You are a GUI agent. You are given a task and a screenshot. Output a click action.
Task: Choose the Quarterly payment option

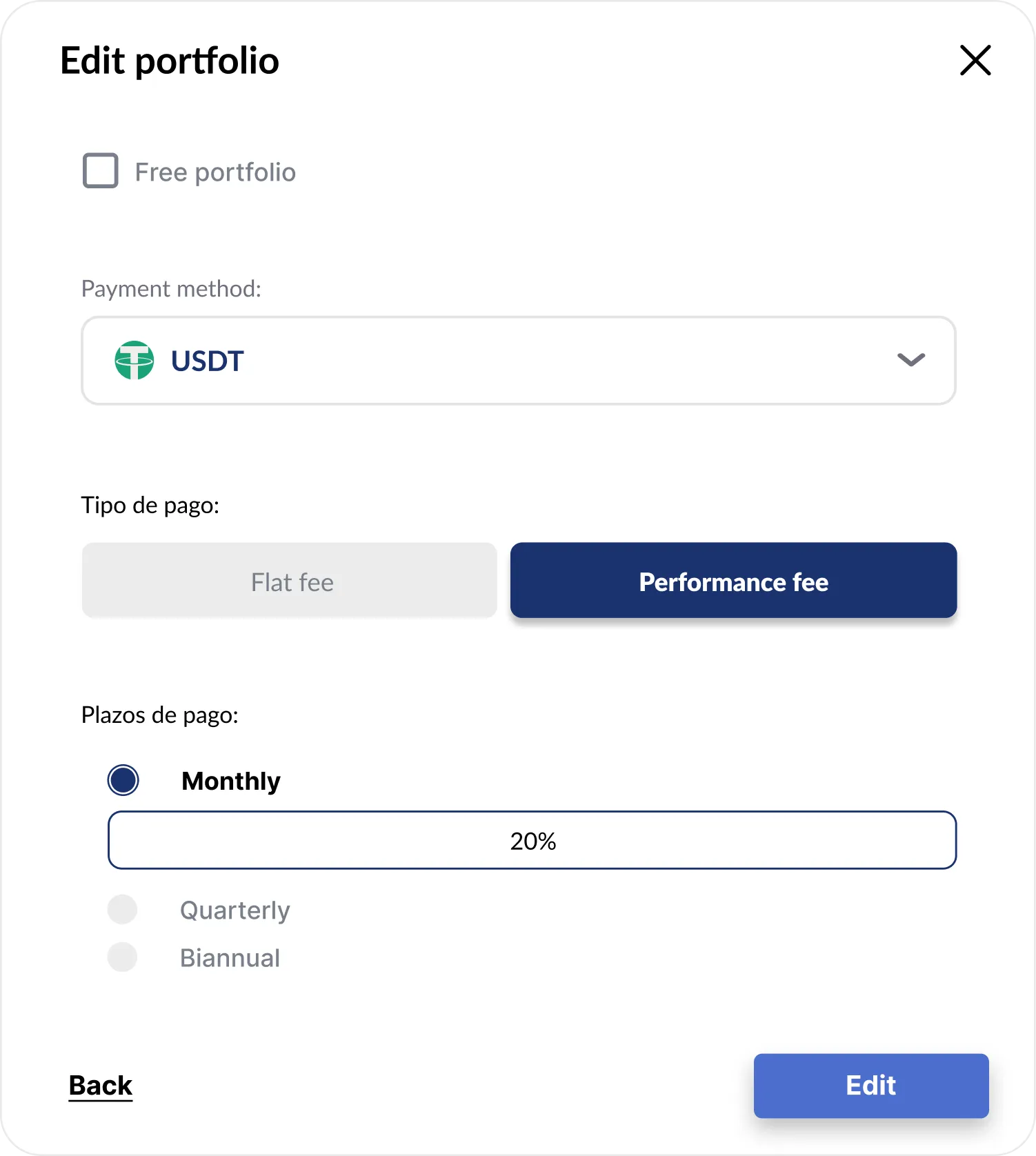tap(122, 909)
